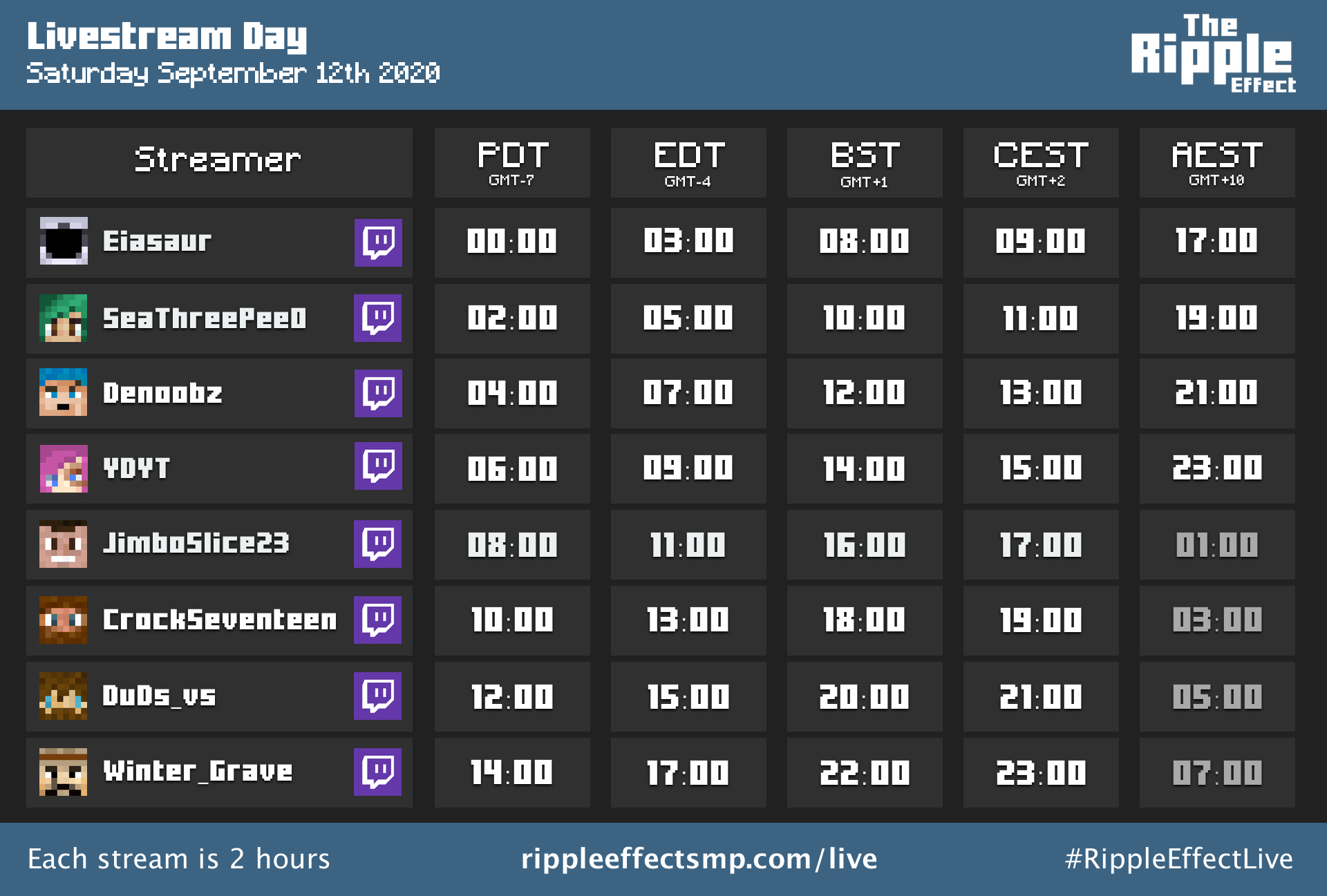Select YDYT's pink-haired avatar
The height and width of the screenshot is (896, 1327).
pyautogui.click(x=64, y=468)
